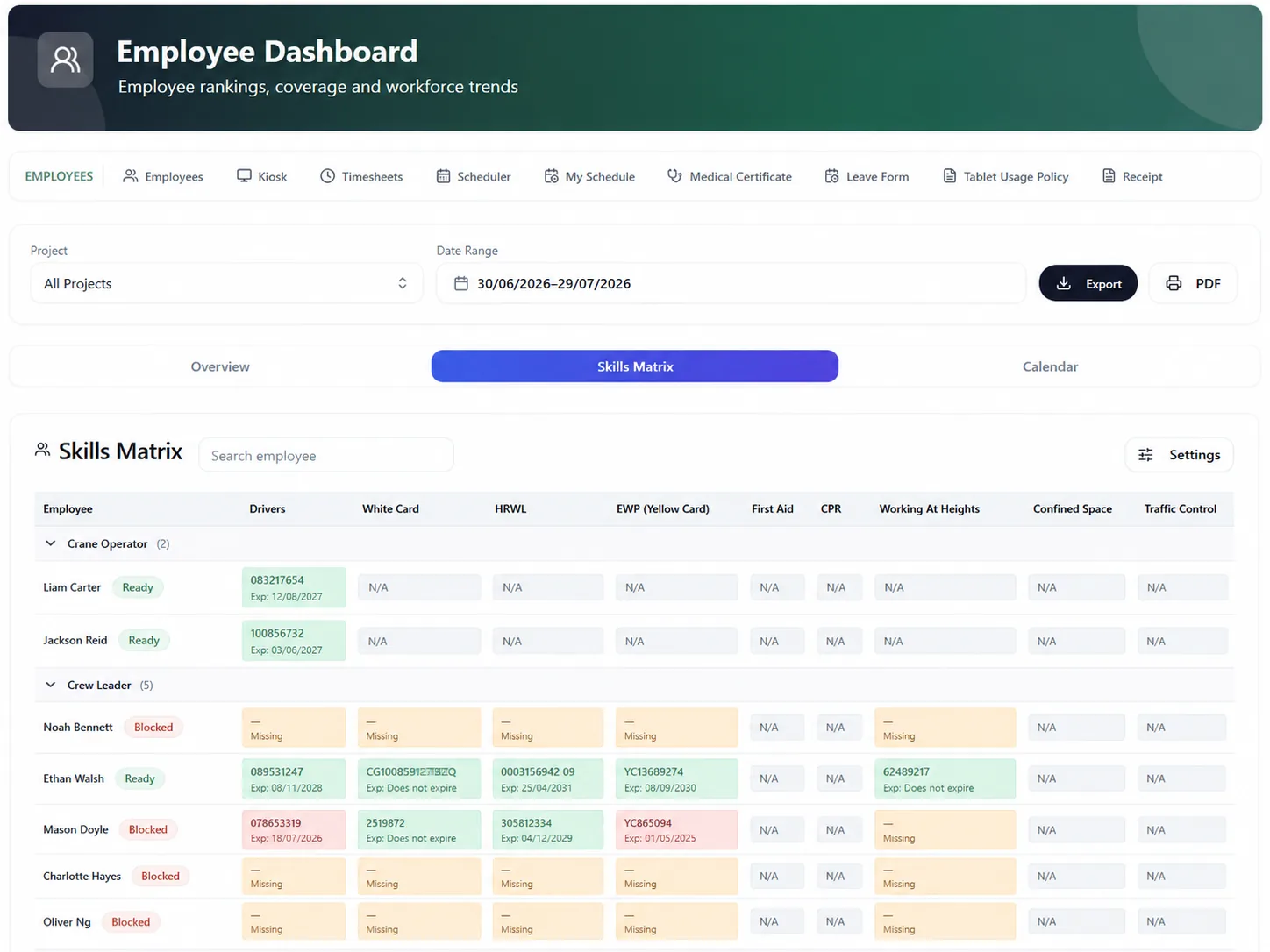Open the Employees nav item icon
This screenshot has width=1270, height=952.
130,176
